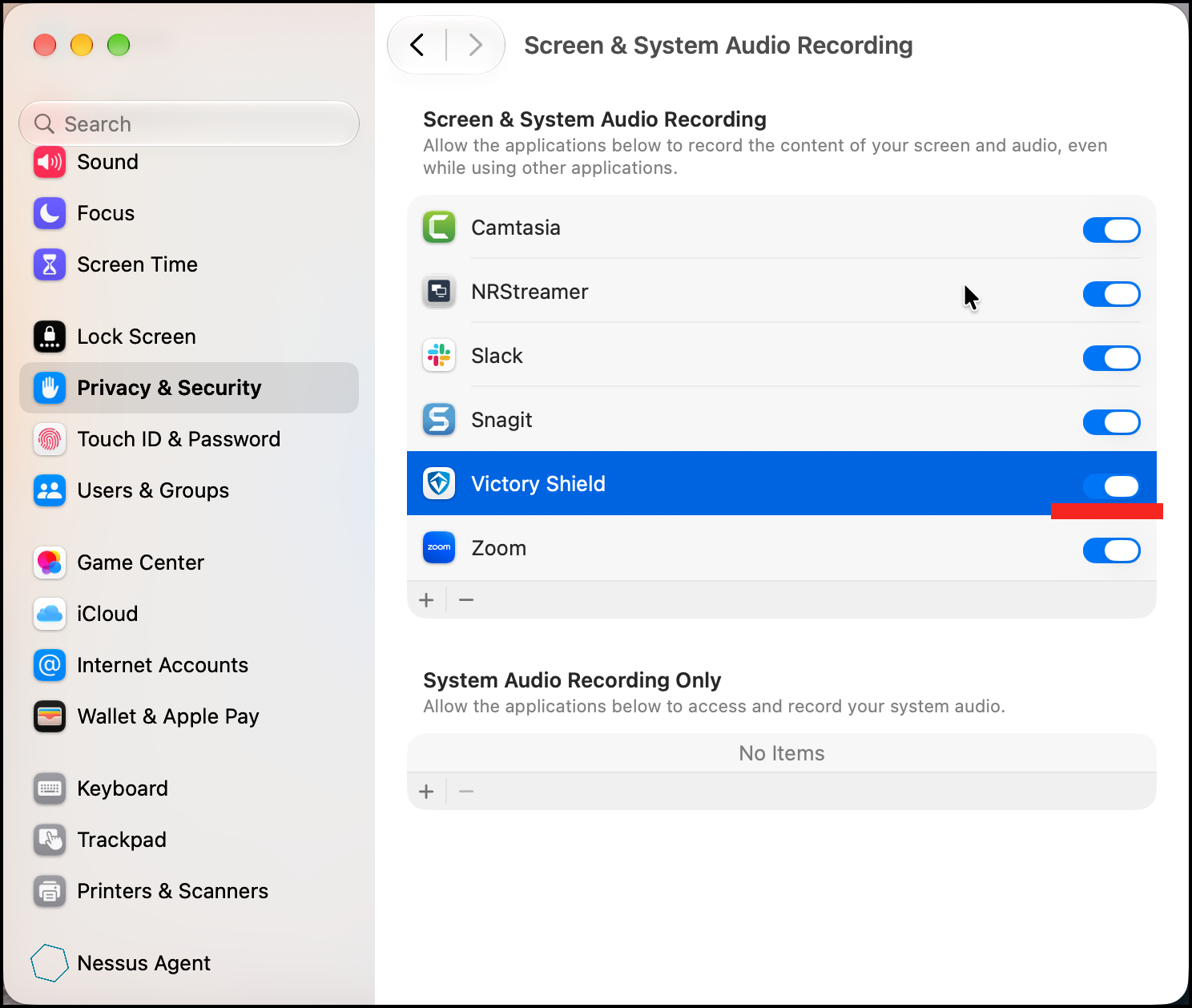Click the Printers & Scanners icon

click(x=50, y=891)
